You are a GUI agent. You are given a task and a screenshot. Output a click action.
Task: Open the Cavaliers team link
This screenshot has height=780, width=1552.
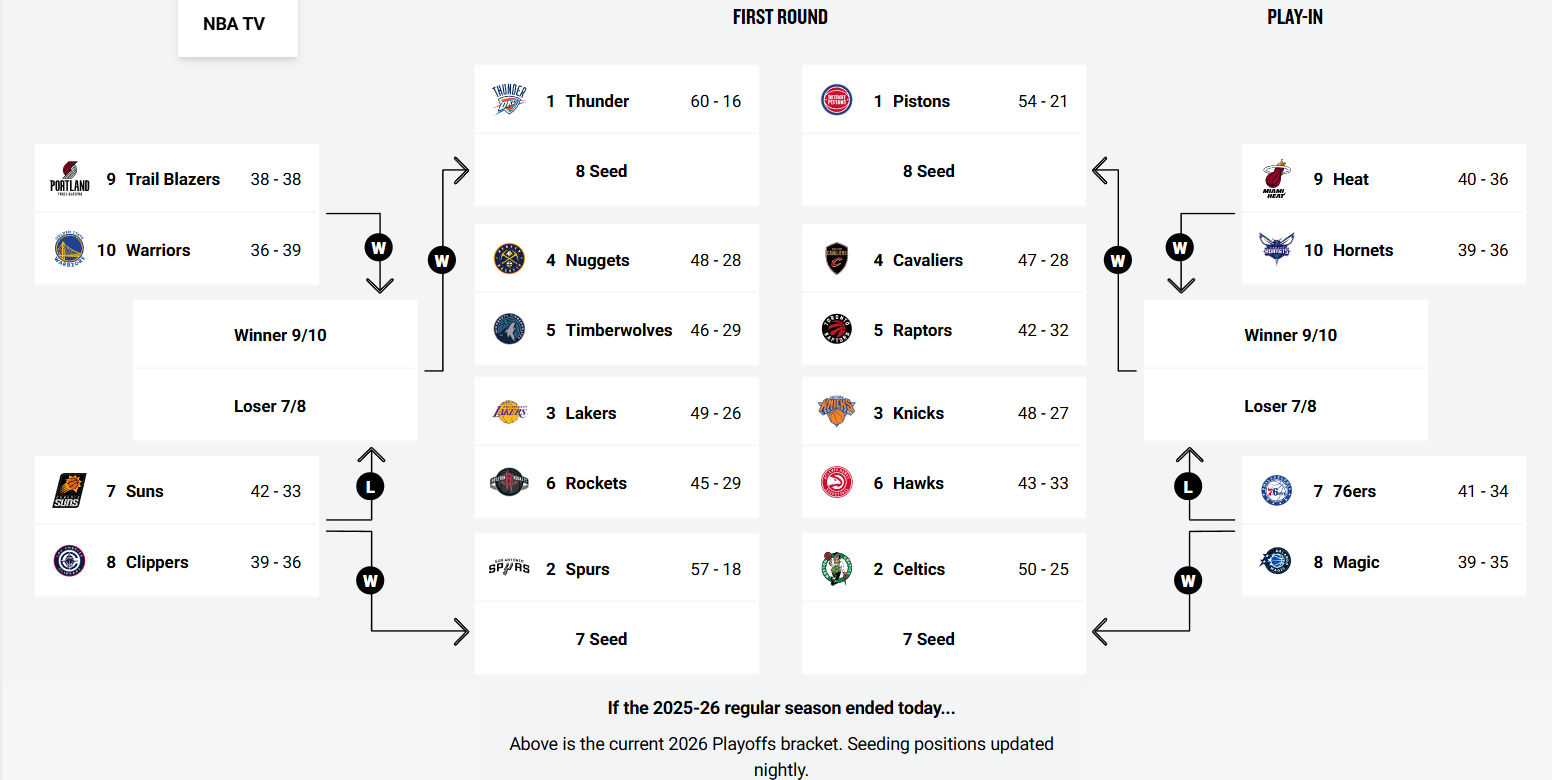pyautogui.click(x=927, y=260)
